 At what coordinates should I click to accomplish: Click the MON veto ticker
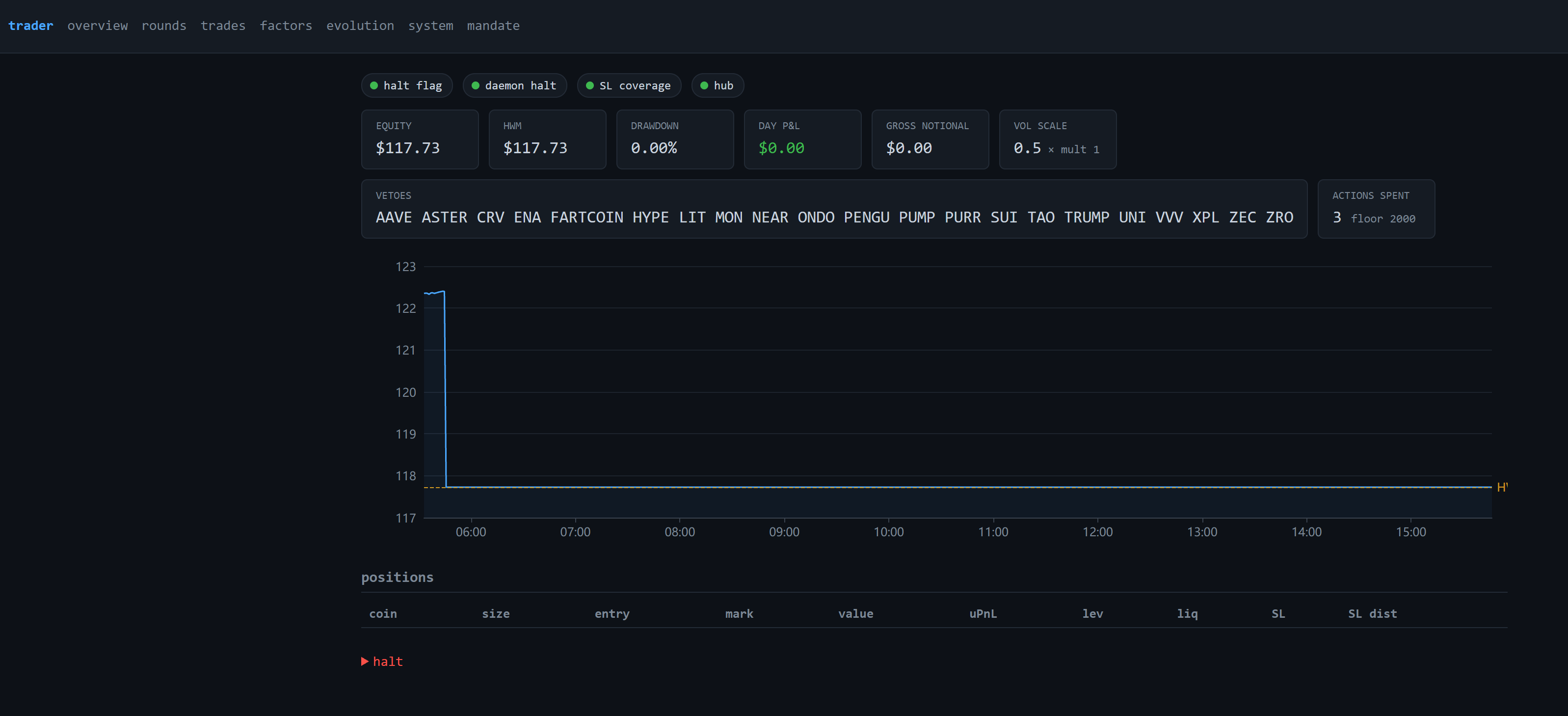tap(729, 218)
